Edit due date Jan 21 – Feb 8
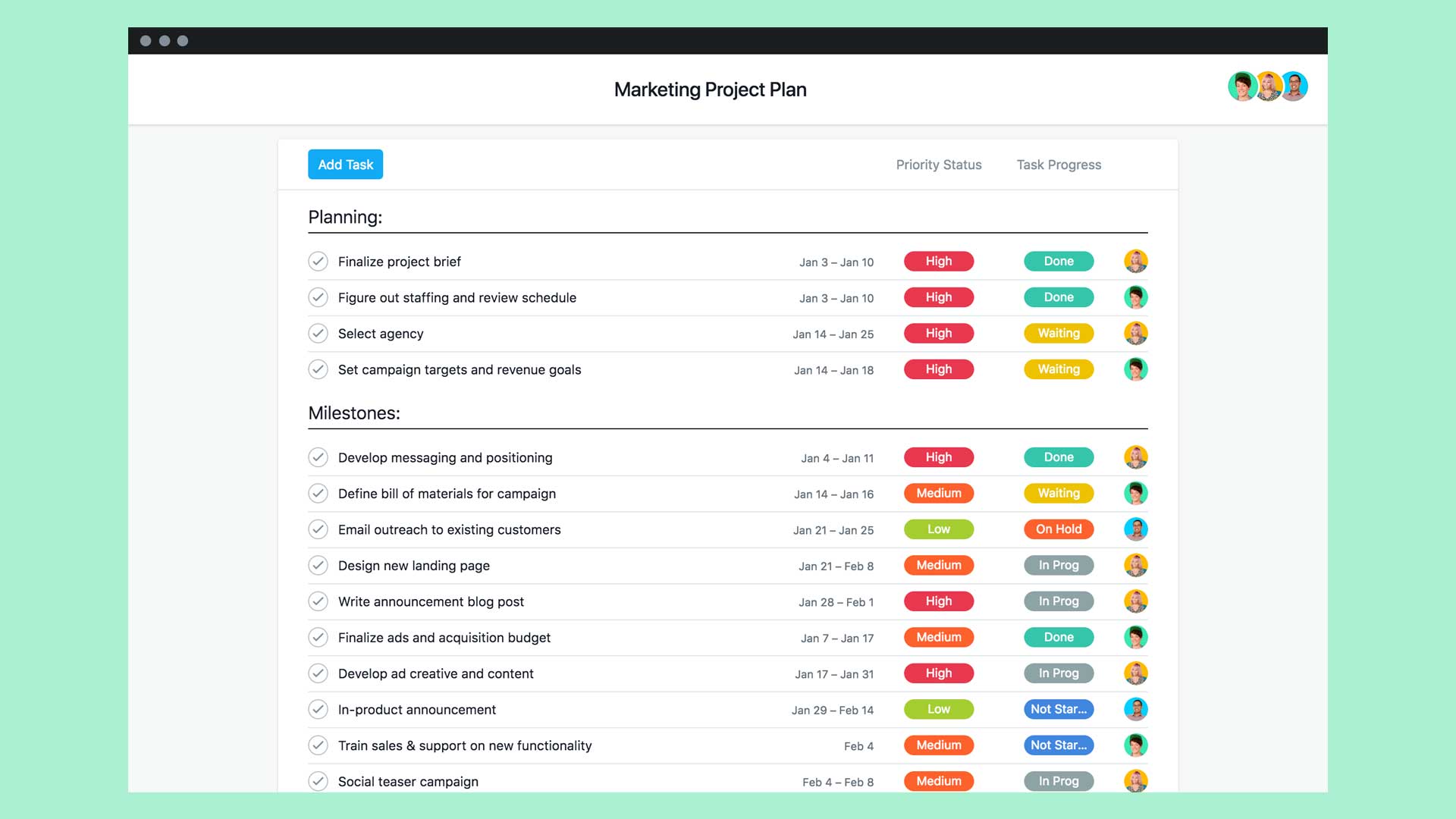 [x=836, y=566]
